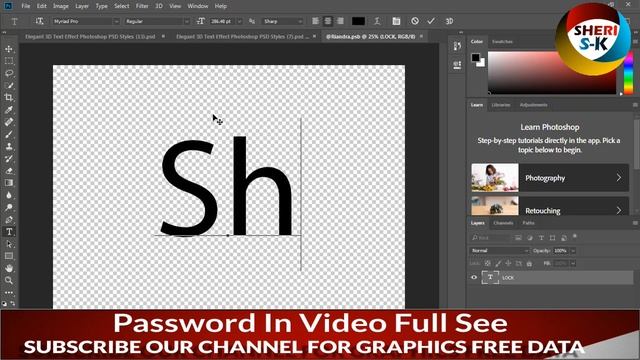Toggle shape layer filter
The width and height of the screenshot is (640, 360).
click(x=552, y=238)
